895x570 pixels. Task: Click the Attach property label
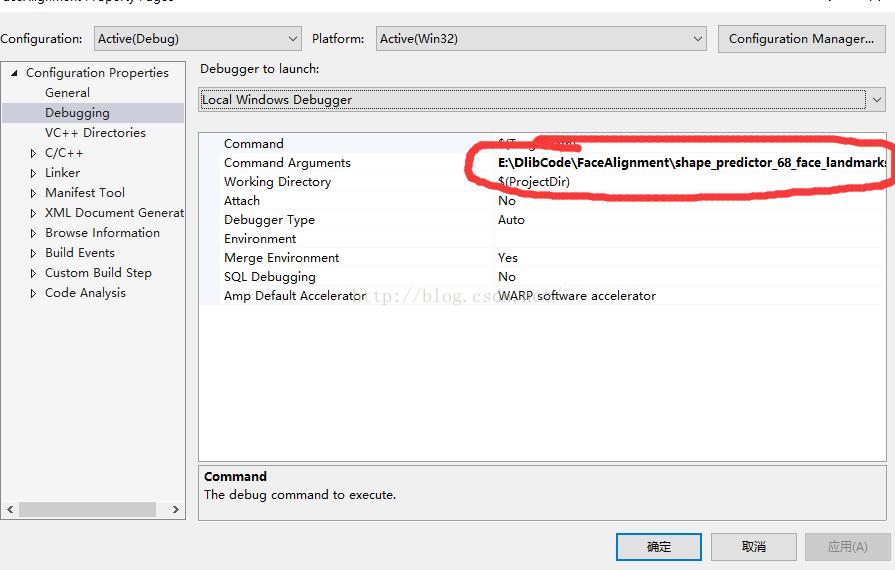(241, 200)
